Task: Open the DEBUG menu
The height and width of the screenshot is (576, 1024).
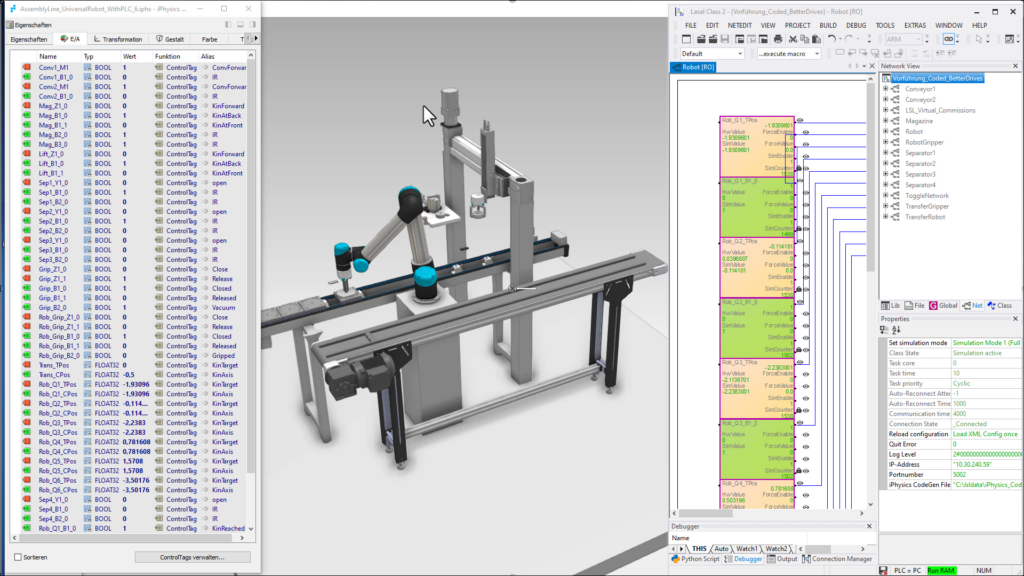Action: (x=856, y=25)
